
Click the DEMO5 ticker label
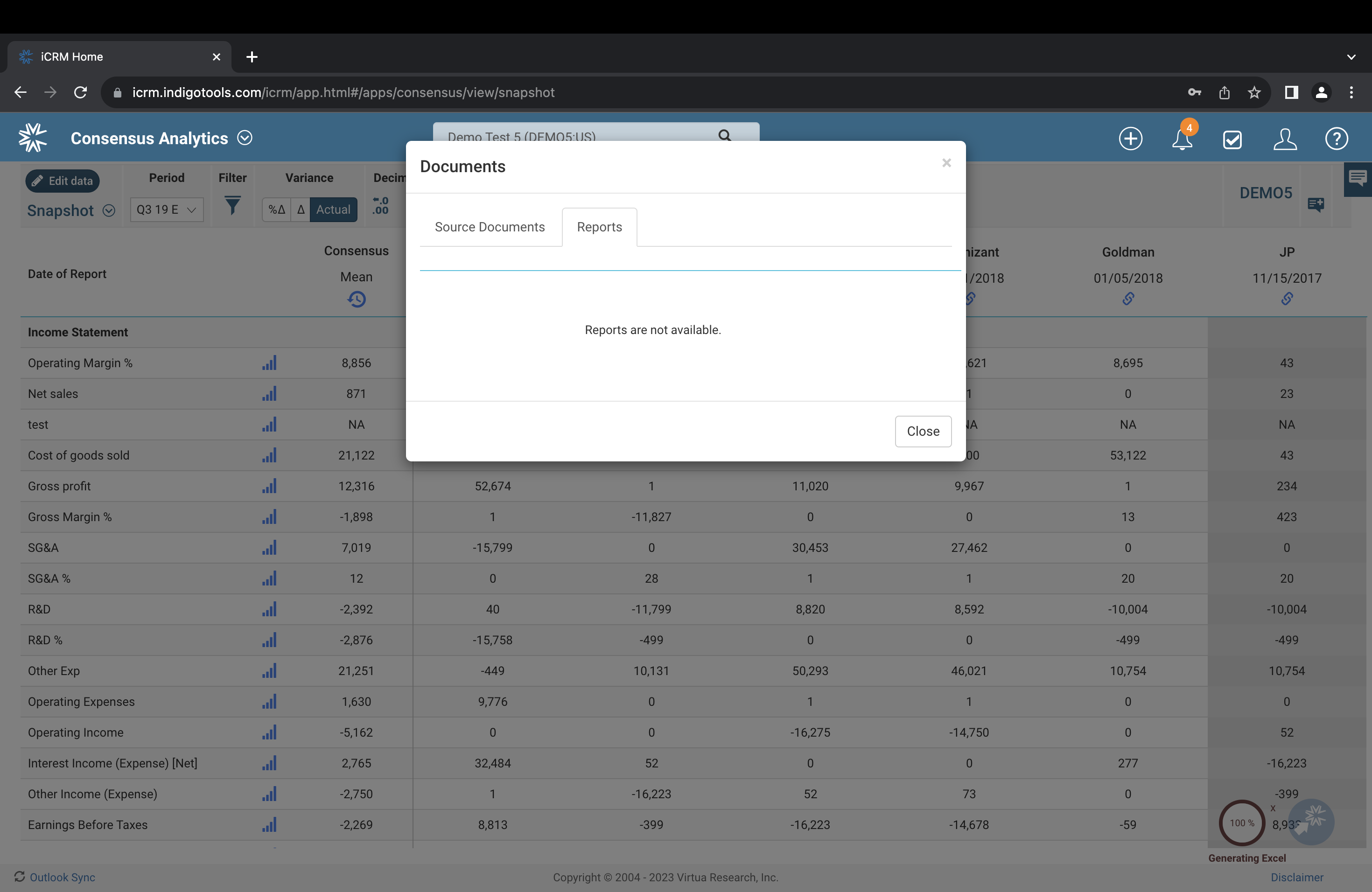click(1265, 193)
